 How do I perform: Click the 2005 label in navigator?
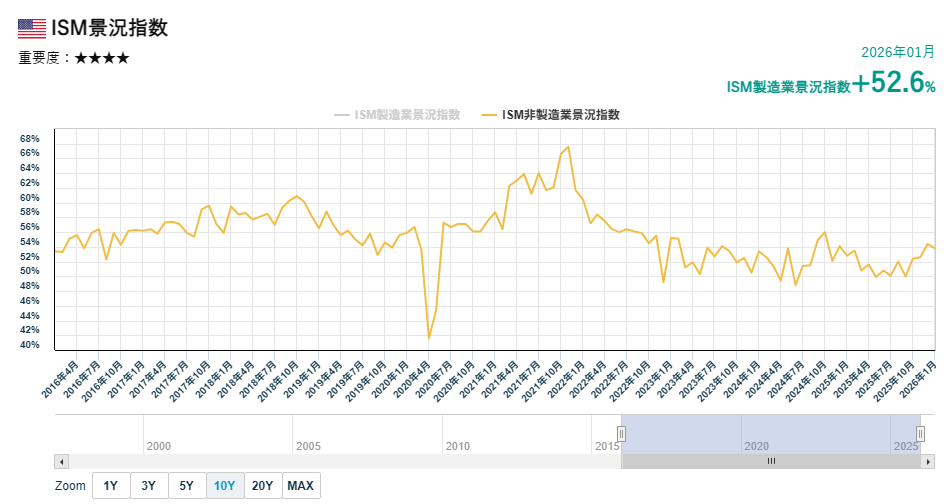point(308,446)
